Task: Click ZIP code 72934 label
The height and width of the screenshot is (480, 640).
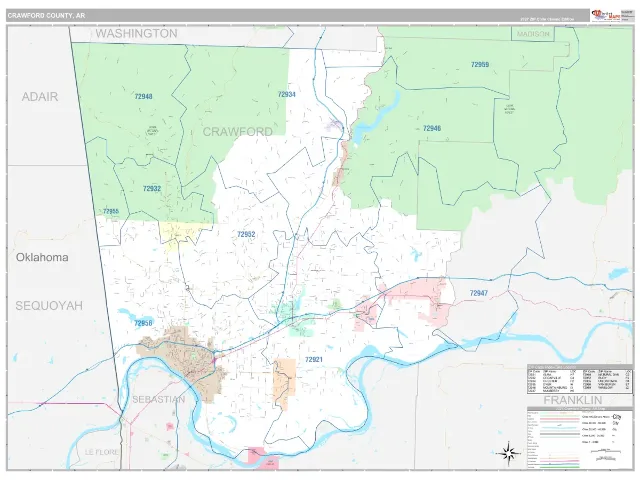Action: [287, 94]
